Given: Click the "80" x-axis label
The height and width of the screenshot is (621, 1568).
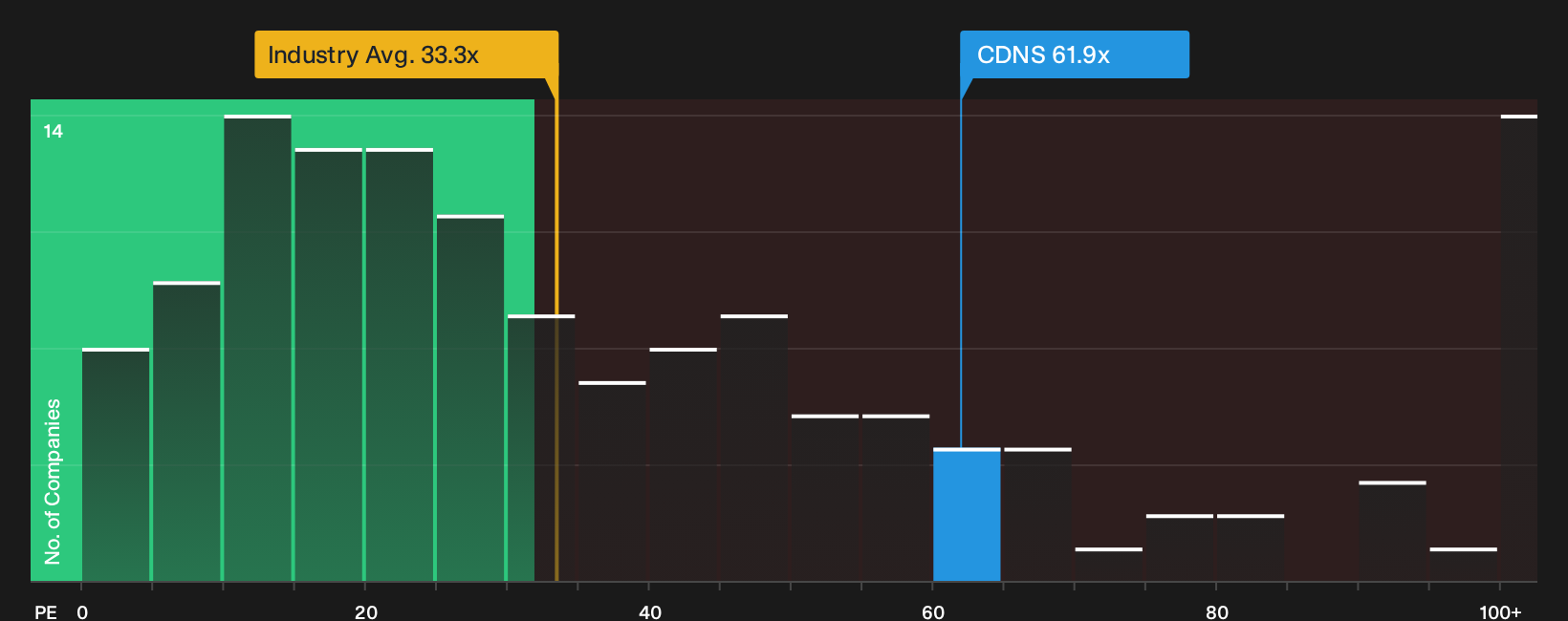Looking at the screenshot, I should [x=1216, y=611].
